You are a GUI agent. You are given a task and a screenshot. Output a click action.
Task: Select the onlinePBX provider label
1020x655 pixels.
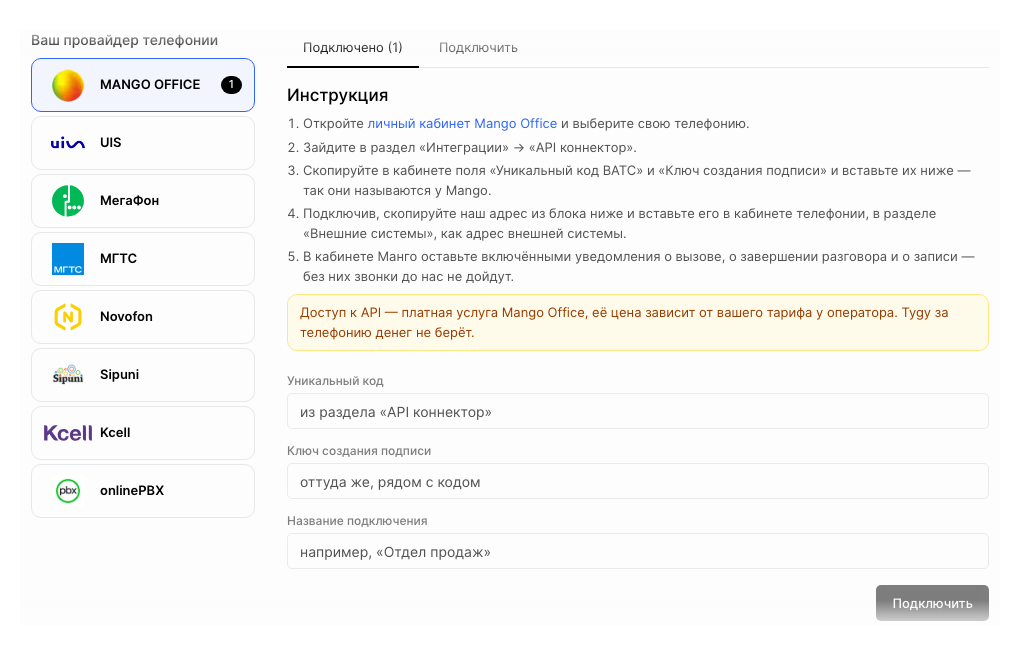(x=132, y=490)
